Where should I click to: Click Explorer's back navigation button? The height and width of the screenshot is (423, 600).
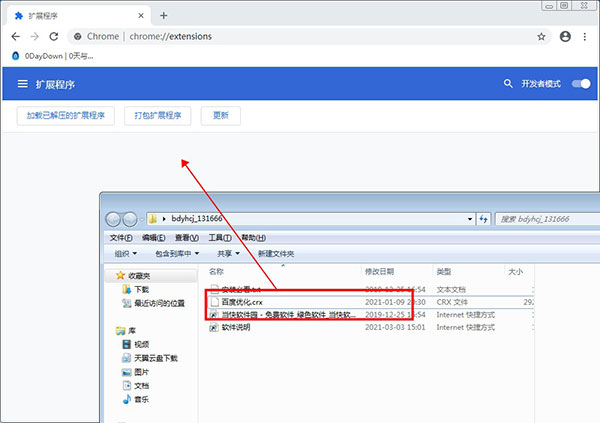(113, 219)
